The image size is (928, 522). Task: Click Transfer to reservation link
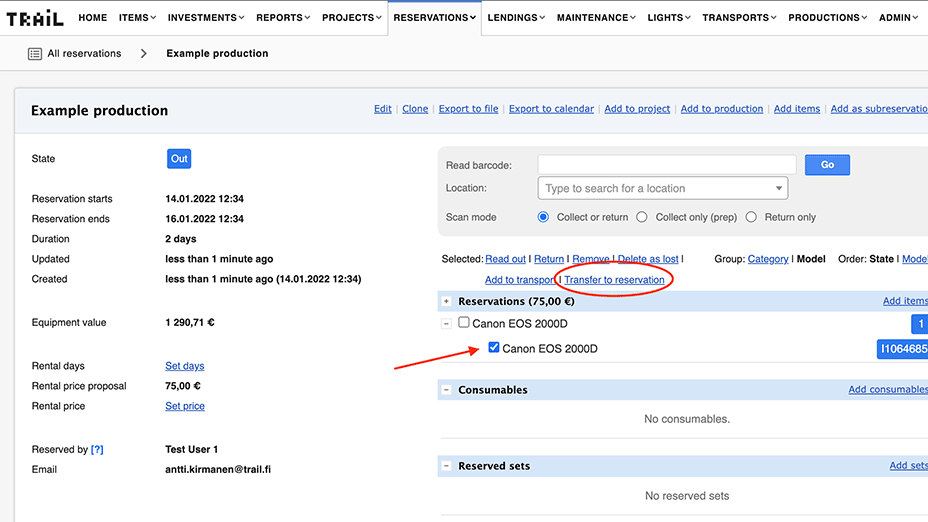(614, 280)
